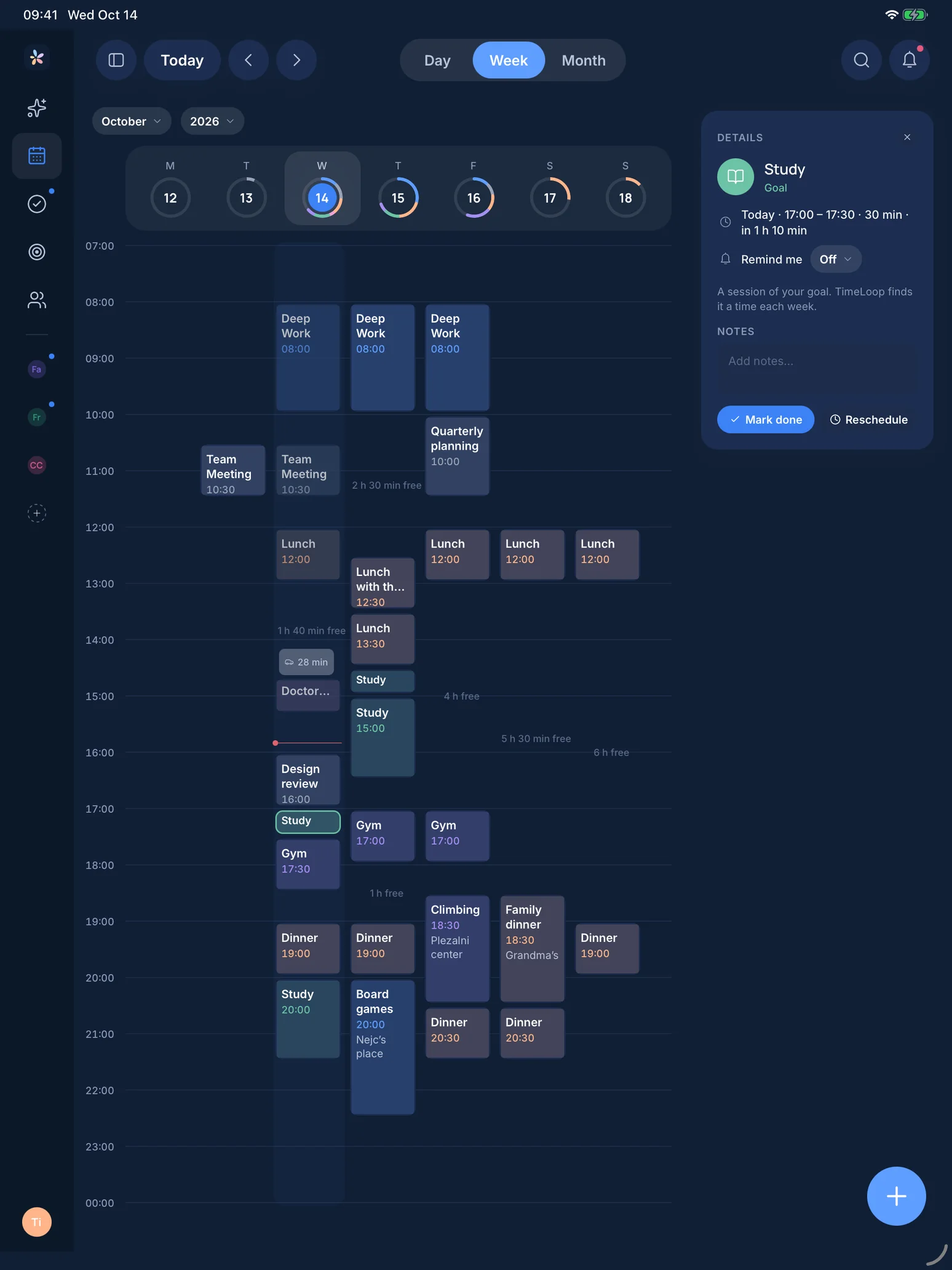This screenshot has width=952, height=1270.
Task: Open the AI sparkle assistant icon
Action: tap(37, 108)
